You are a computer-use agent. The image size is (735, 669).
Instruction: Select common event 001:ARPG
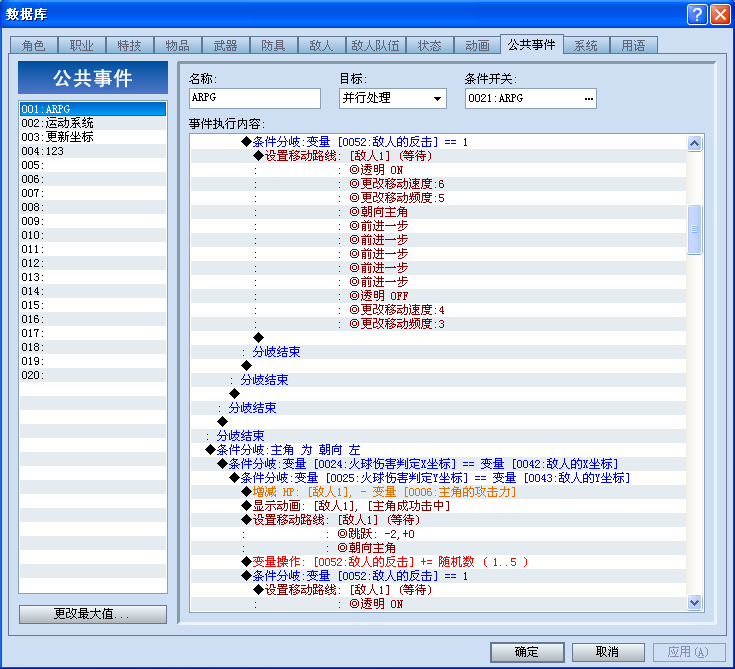[93, 109]
